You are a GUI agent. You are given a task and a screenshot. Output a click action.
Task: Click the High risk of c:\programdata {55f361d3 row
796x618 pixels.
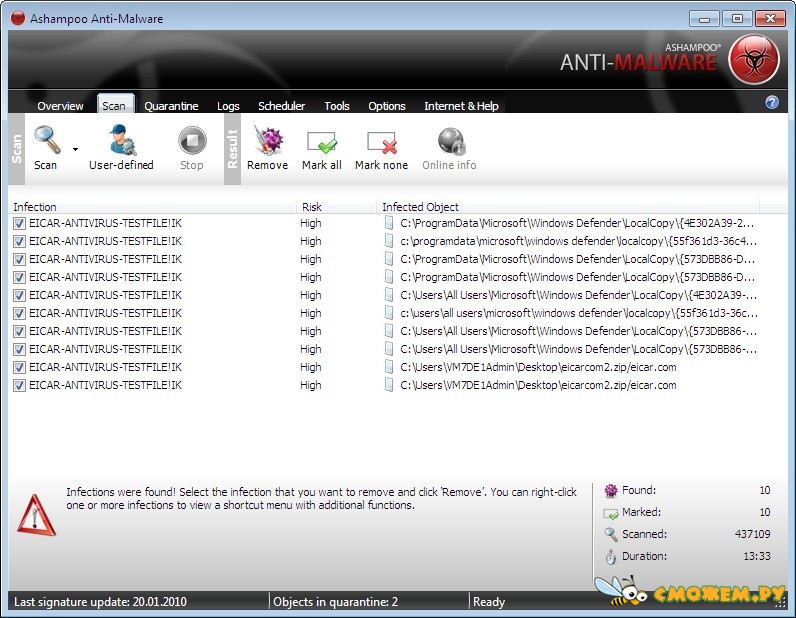click(311, 241)
